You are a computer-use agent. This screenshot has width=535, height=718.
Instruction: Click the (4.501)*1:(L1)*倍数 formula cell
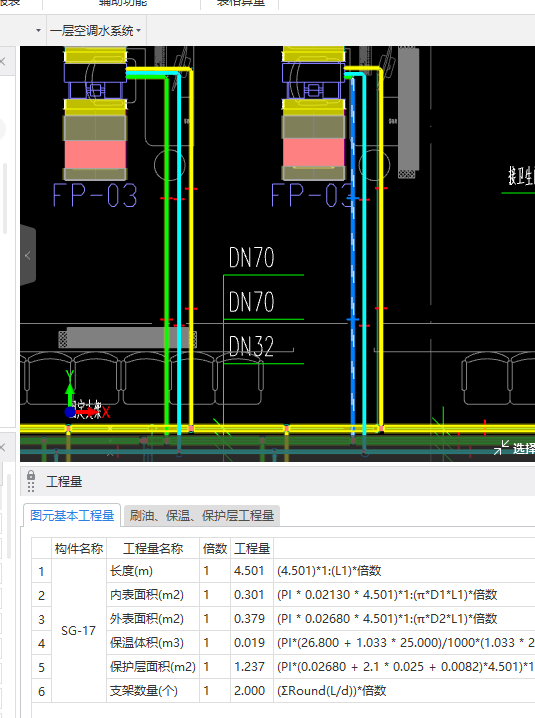404,571
